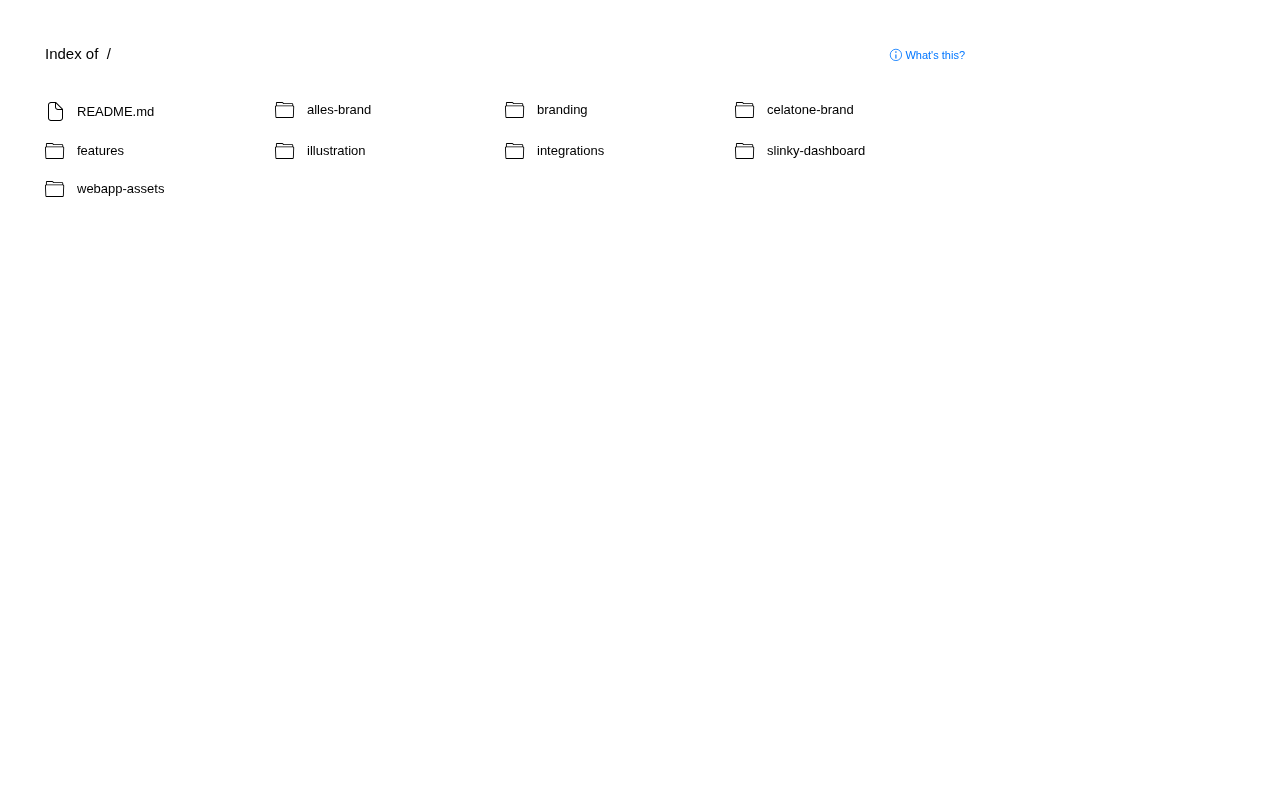
Task: Open the README.md file link
Action: 115,111
